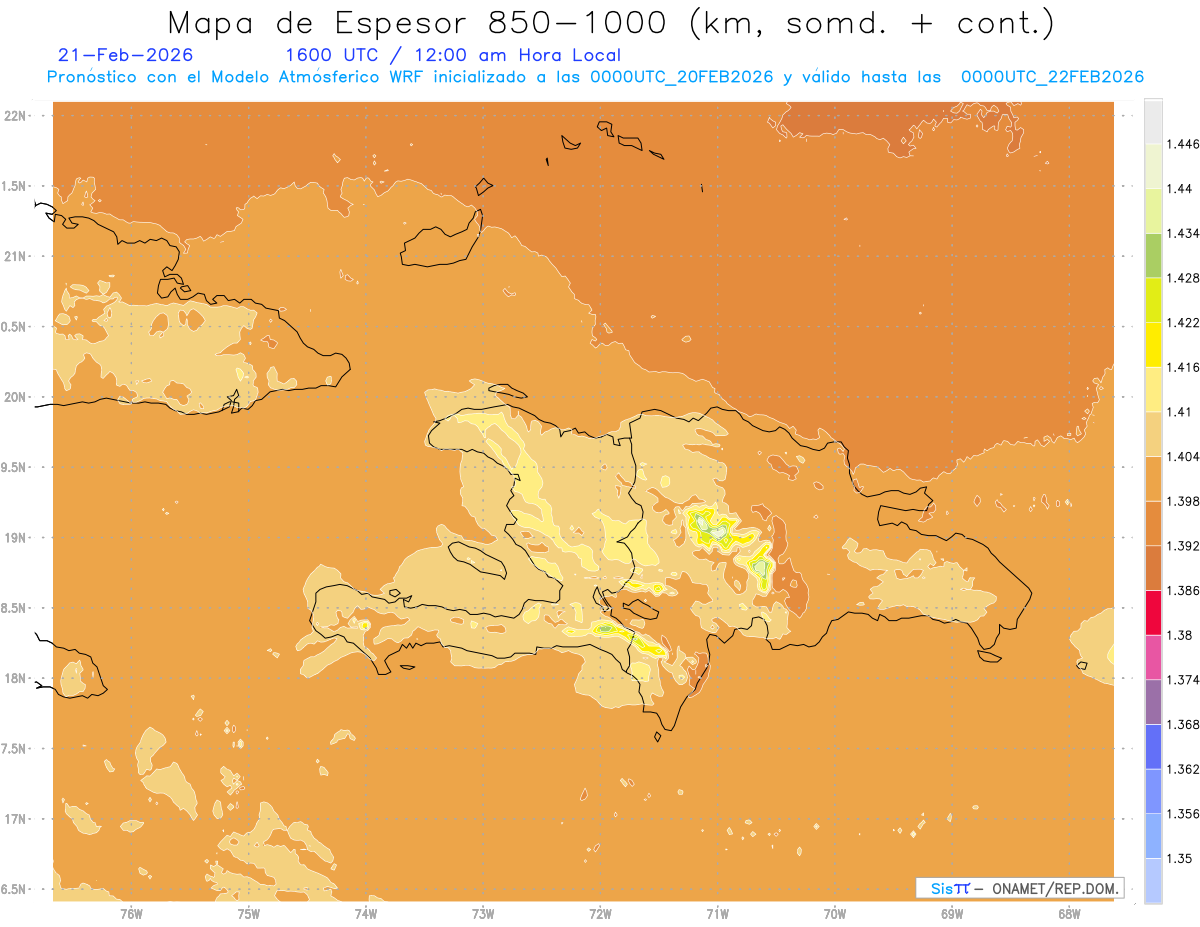1200x927 pixels.
Task: Click the latitude label '7.5N'
Action: pyautogui.click(x=14, y=749)
